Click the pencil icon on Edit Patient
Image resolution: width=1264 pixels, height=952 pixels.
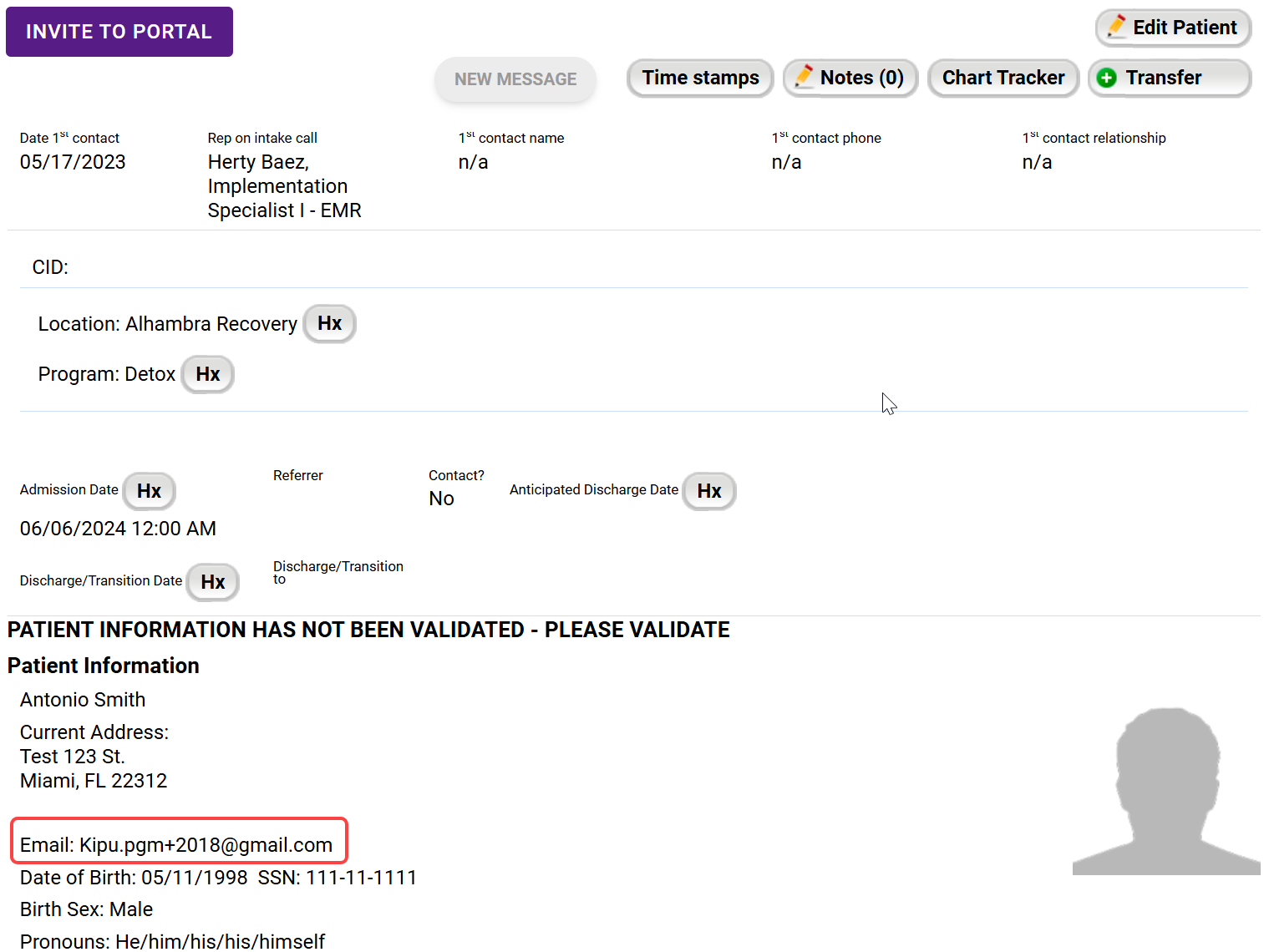point(1116,28)
